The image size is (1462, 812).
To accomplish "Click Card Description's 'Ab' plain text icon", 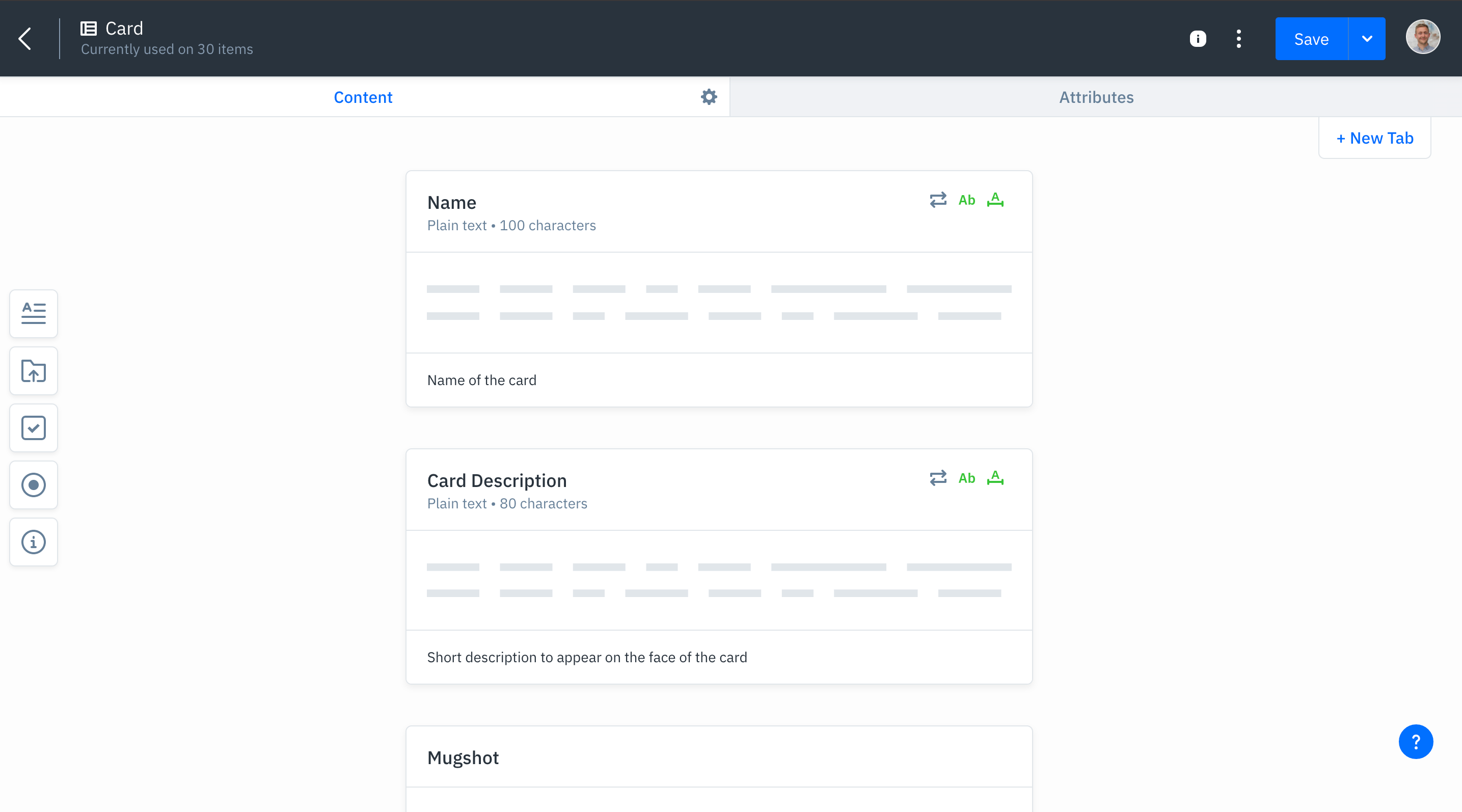I will point(966,478).
